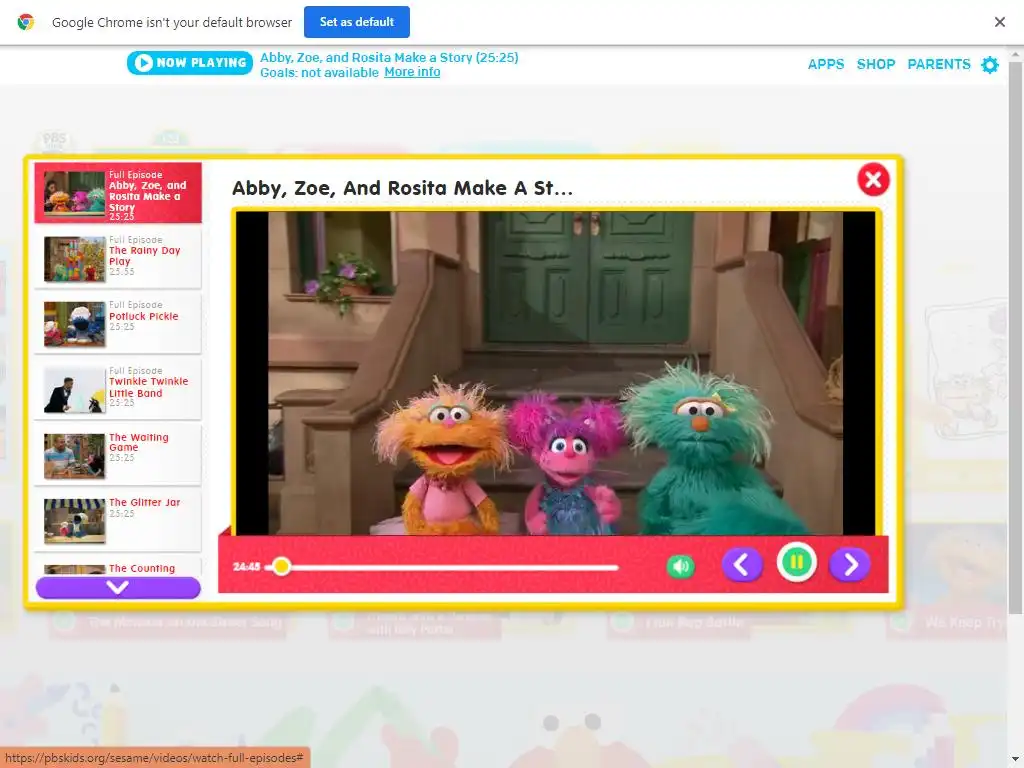Open the PARENTS menu
This screenshot has width=1024, height=768.
[x=938, y=64]
